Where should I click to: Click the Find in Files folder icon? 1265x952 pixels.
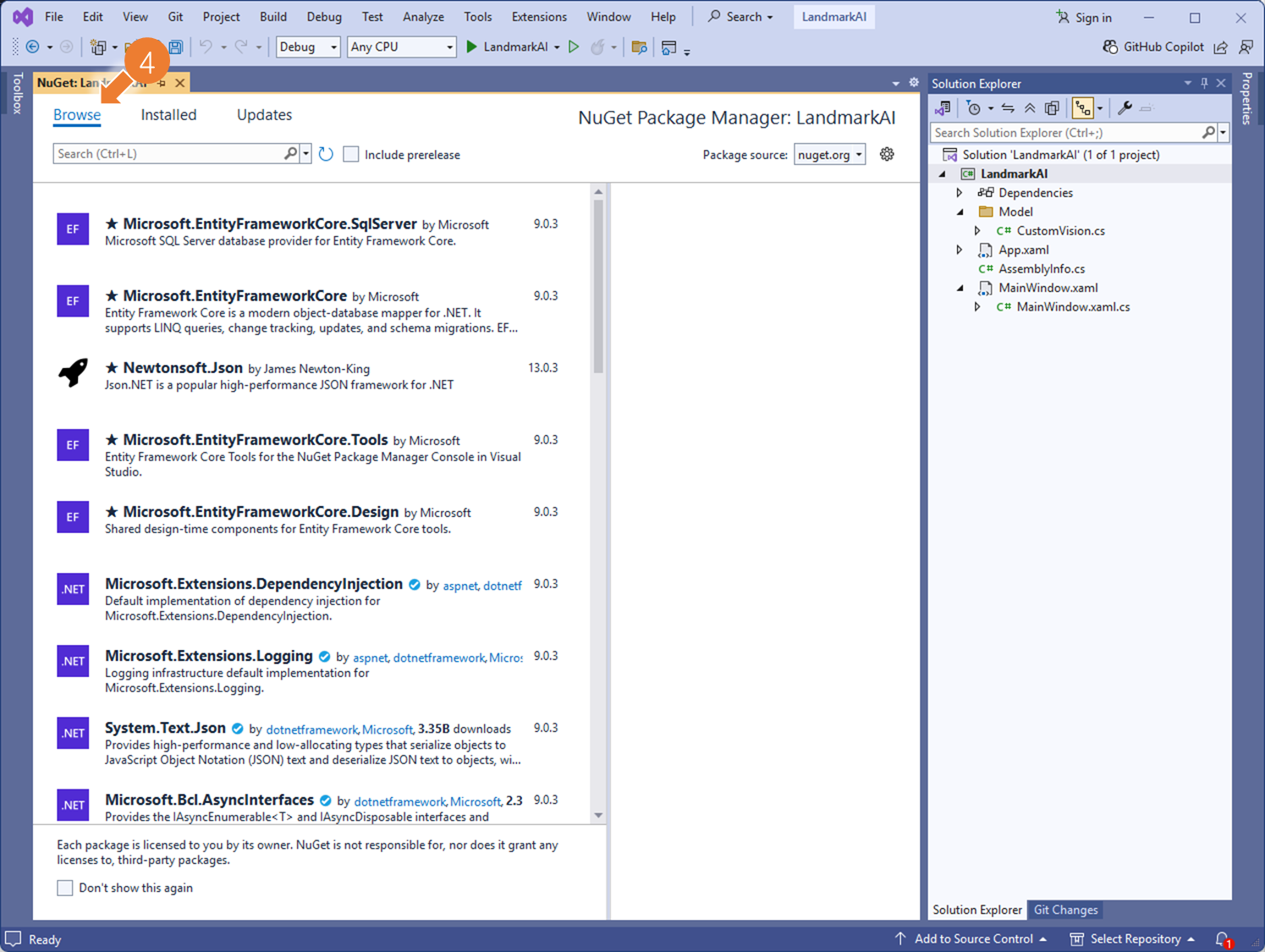(640, 47)
